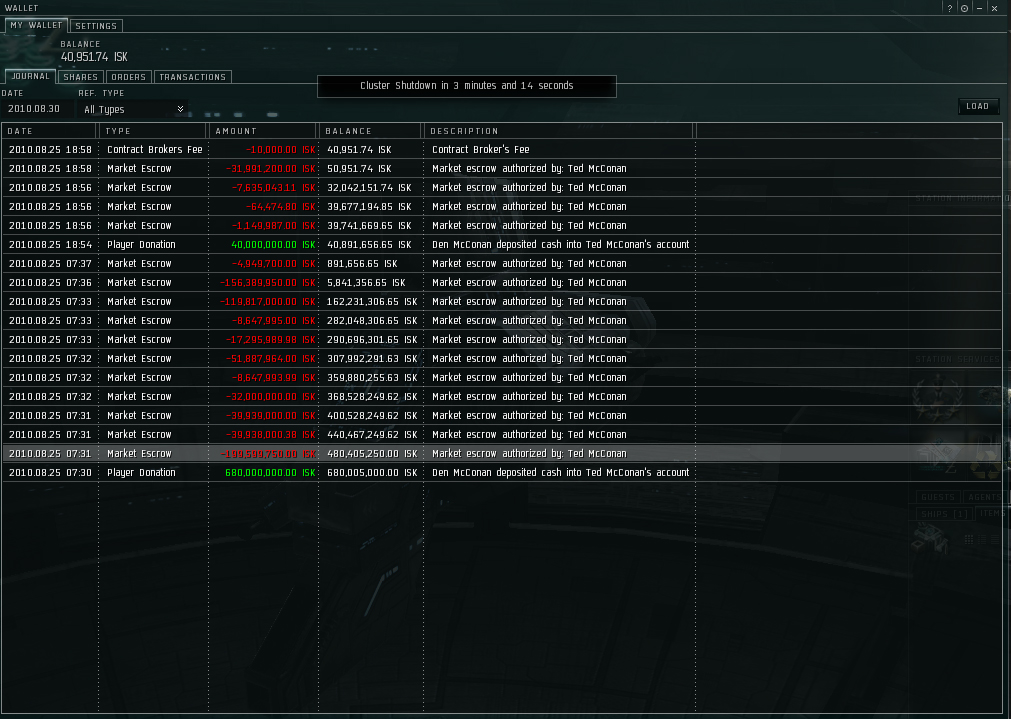
Task: Click the date cell 2010.08.25 07:37
Action: pyautogui.click(x=50, y=264)
